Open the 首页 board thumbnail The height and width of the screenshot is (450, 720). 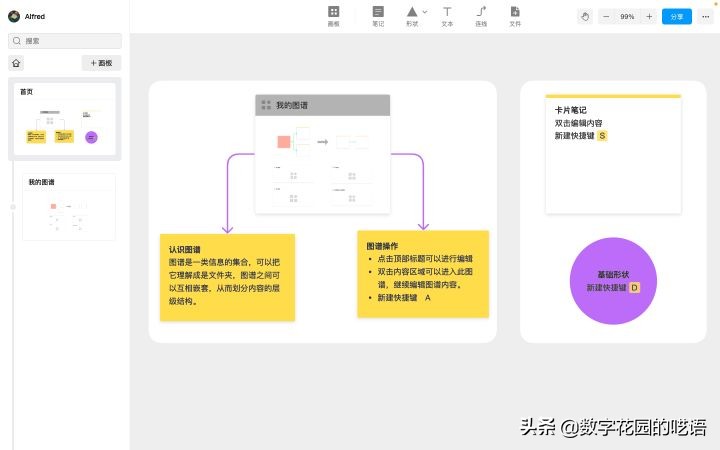click(65, 119)
